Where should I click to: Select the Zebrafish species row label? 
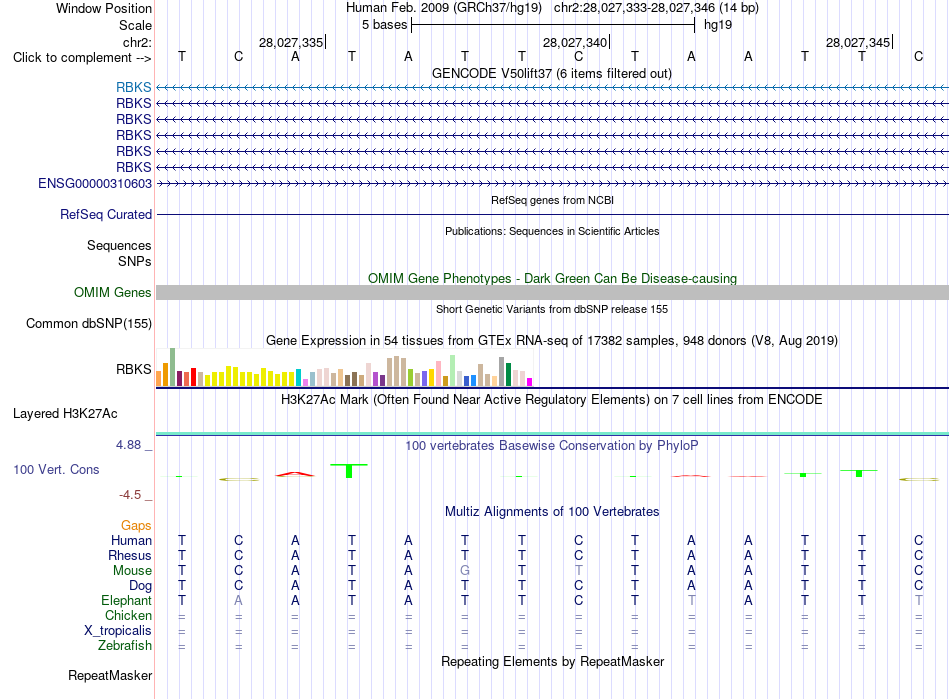point(125,646)
